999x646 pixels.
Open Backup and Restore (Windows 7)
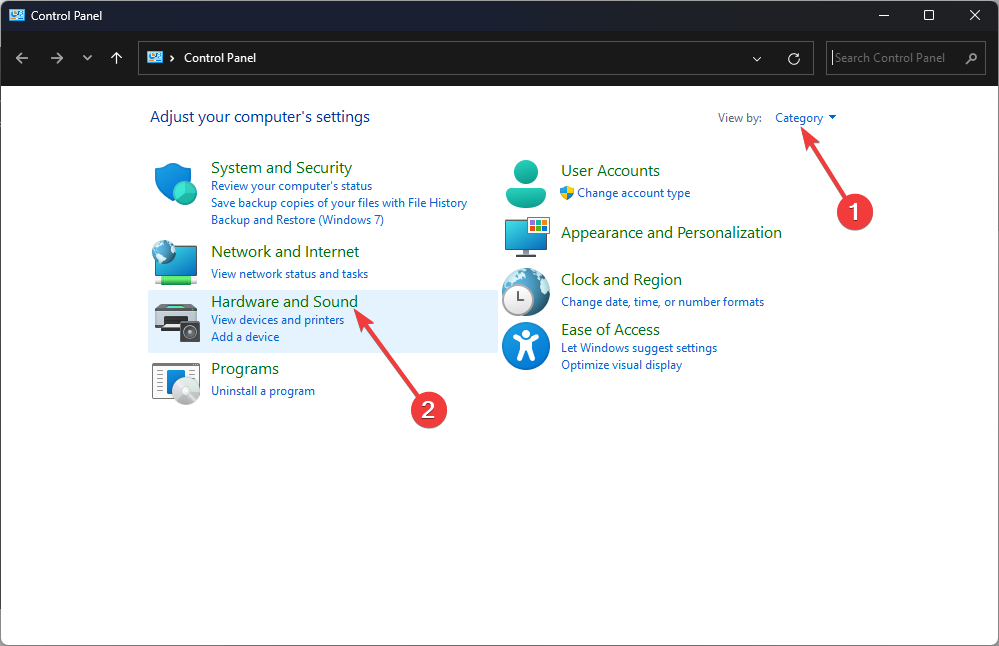click(297, 220)
